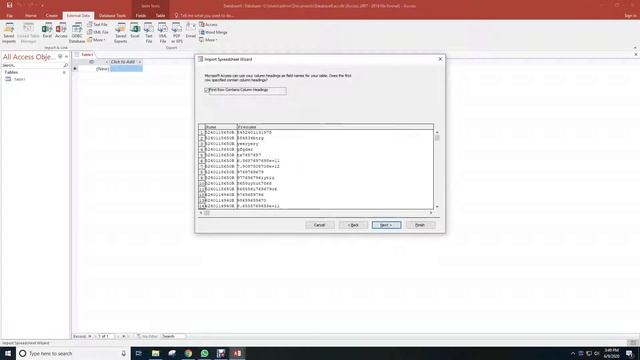Collapse the Tables group
Image resolution: width=640 pixels, height=360 pixels.
[x=64, y=72]
